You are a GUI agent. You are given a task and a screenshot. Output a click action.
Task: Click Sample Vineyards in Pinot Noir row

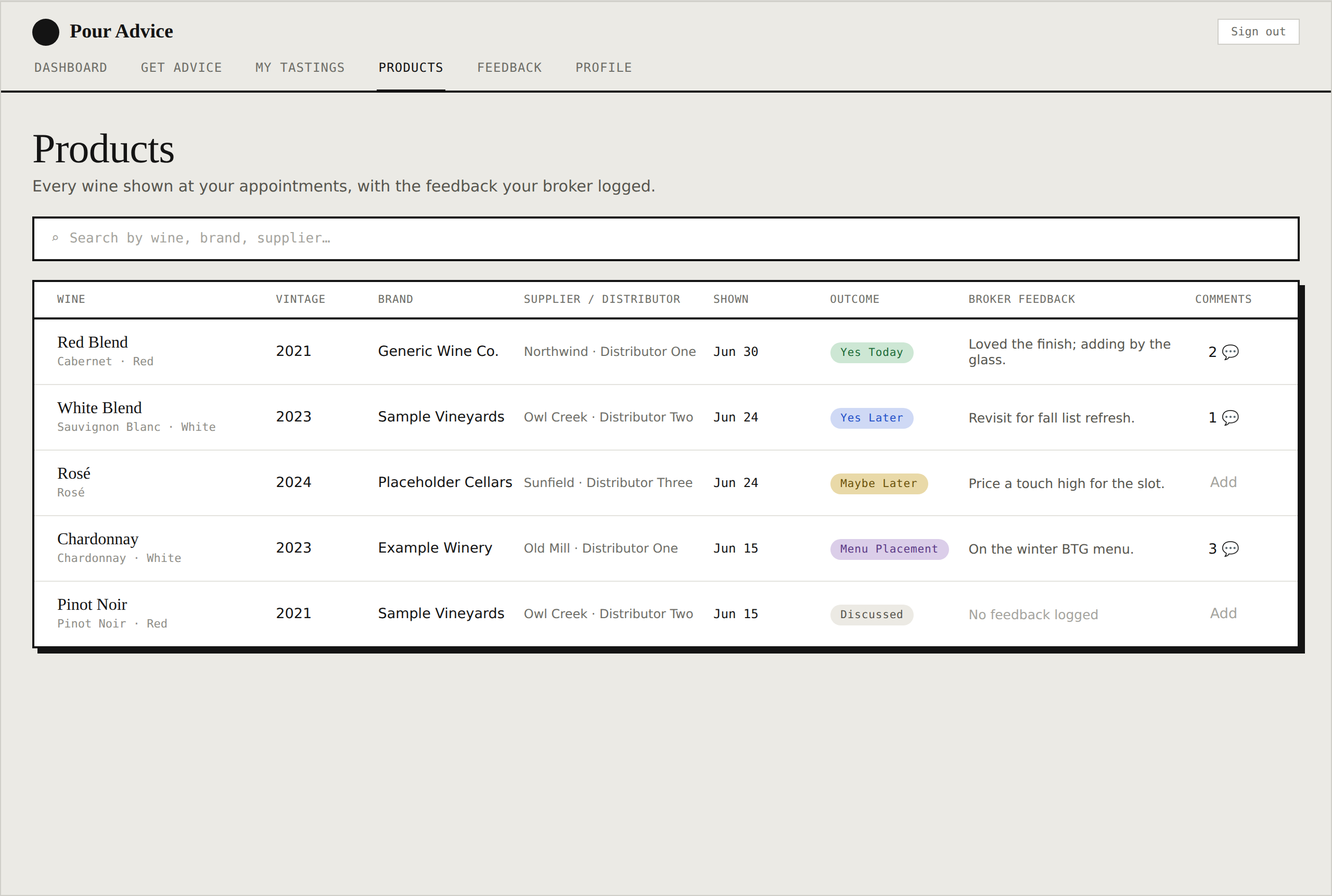pos(441,613)
